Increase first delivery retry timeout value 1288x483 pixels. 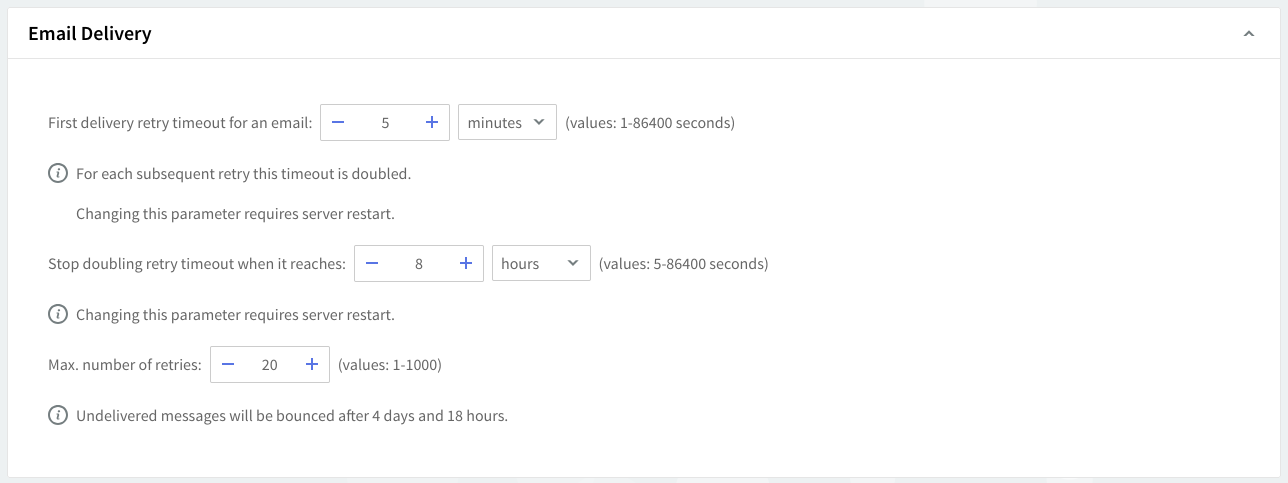[432, 123]
